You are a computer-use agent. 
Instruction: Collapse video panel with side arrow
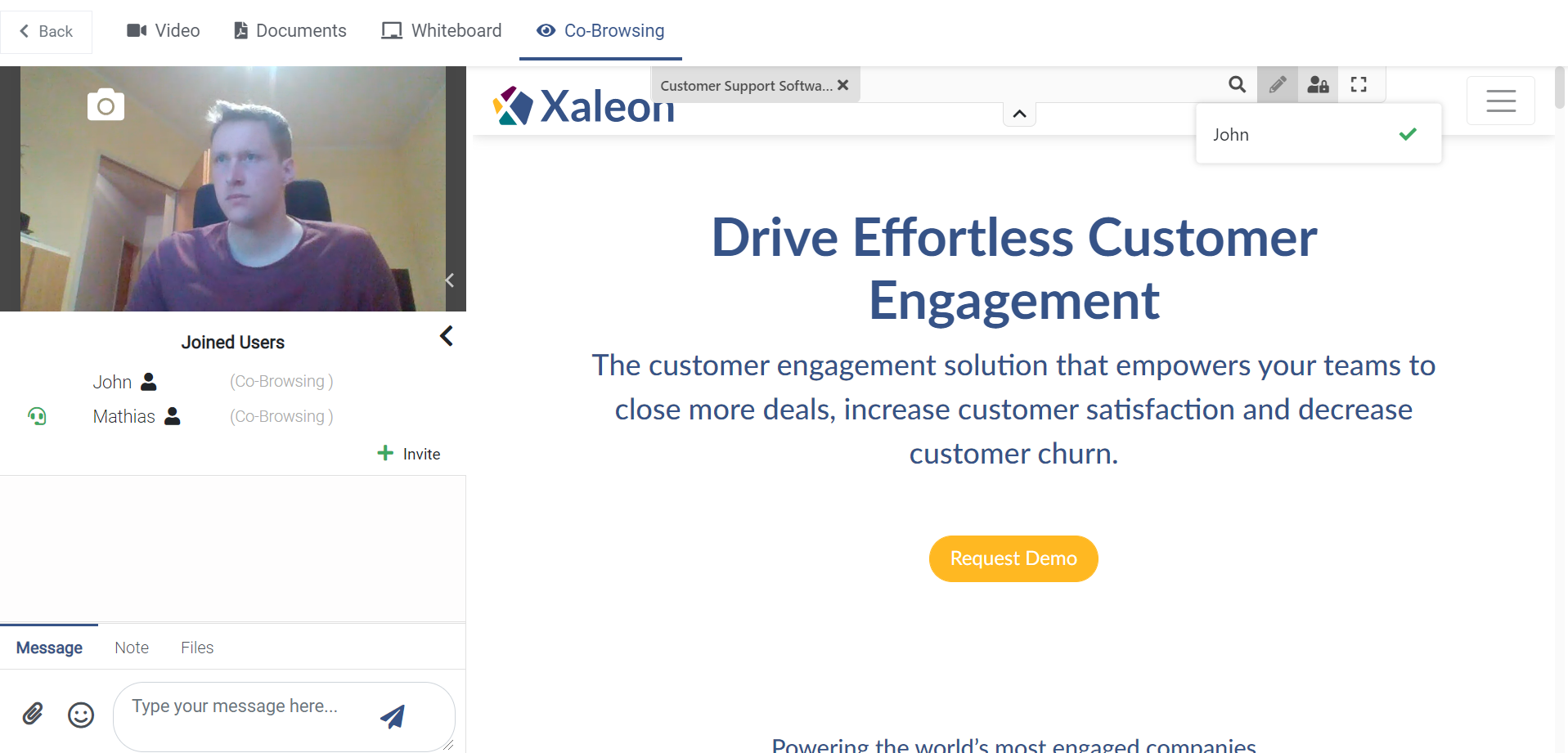click(449, 280)
